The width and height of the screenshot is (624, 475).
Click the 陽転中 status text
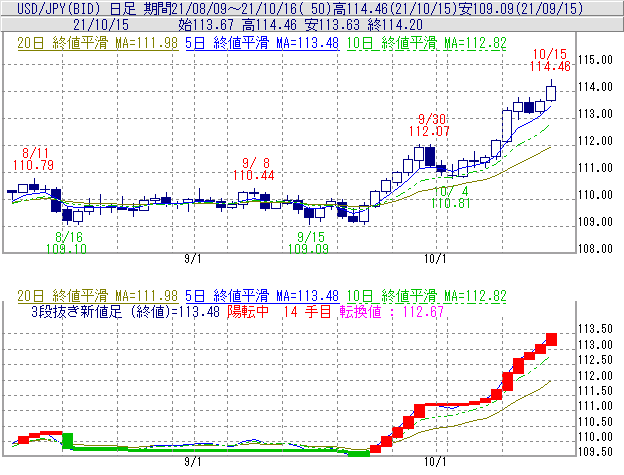248,311
